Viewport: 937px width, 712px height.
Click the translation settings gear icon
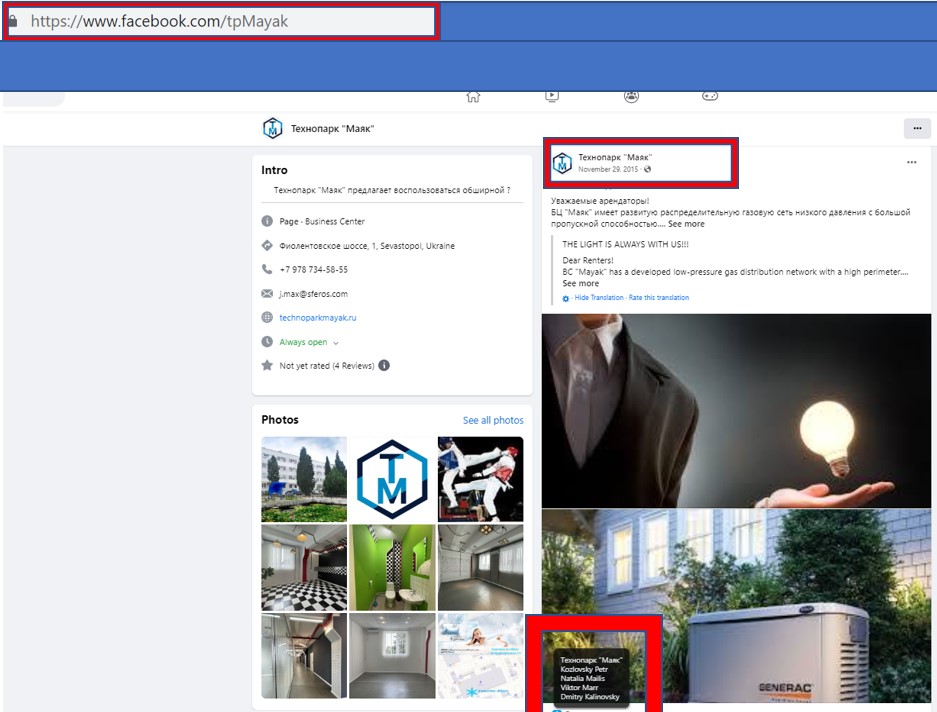[566, 298]
